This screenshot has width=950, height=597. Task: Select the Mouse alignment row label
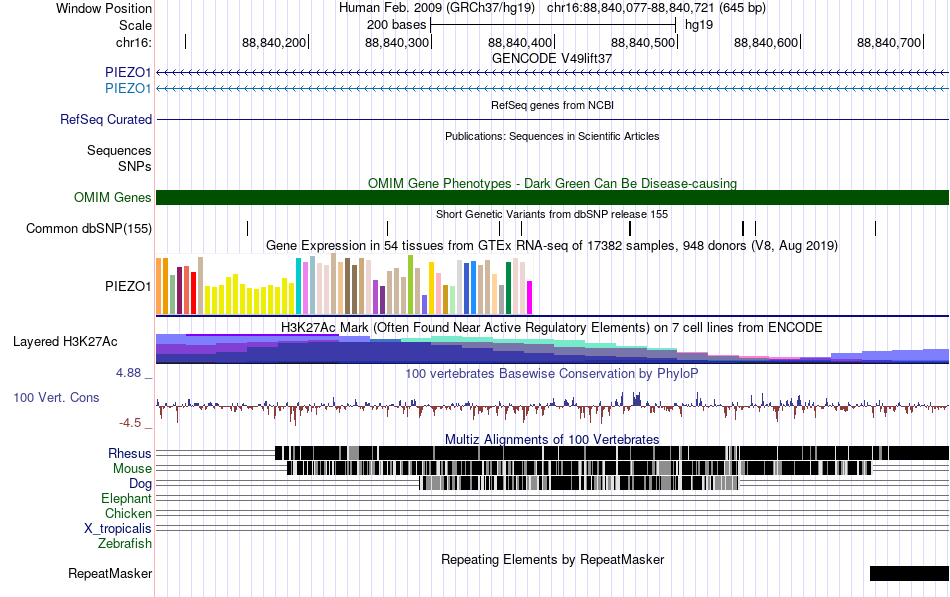pos(132,468)
